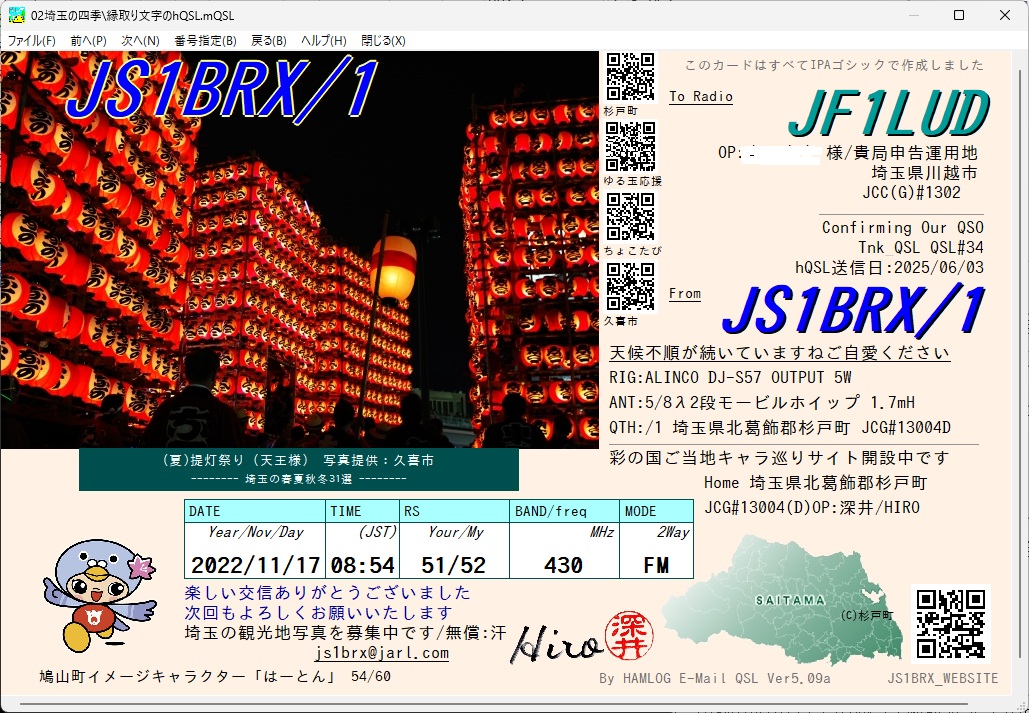
Task: Open the ファイル(F) menu
Action: click(x=32, y=41)
